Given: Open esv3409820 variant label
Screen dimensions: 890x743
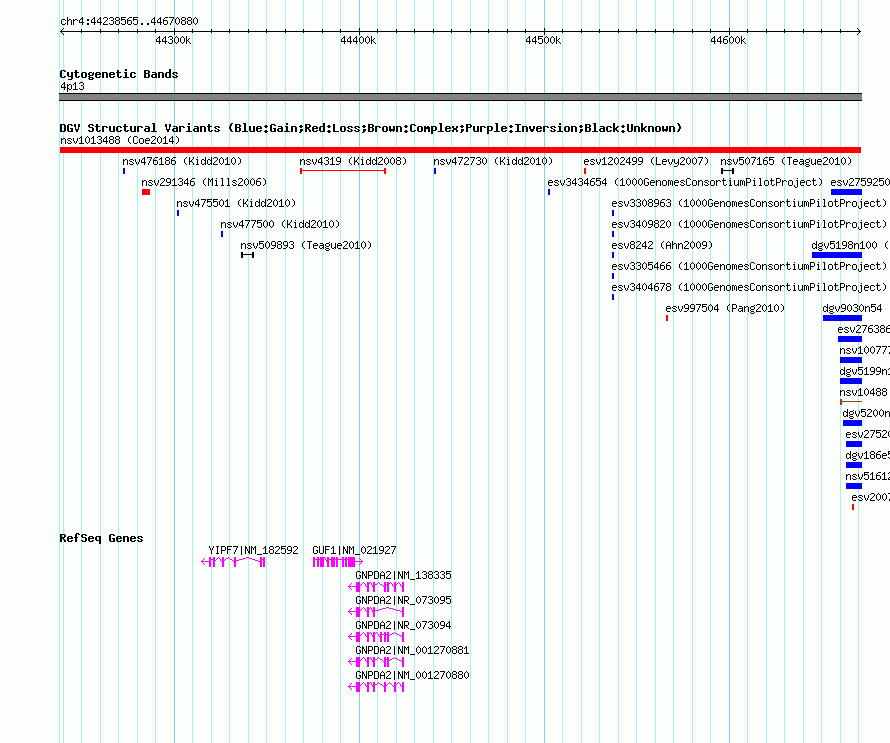Looking at the screenshot, I should pos(749,224).
